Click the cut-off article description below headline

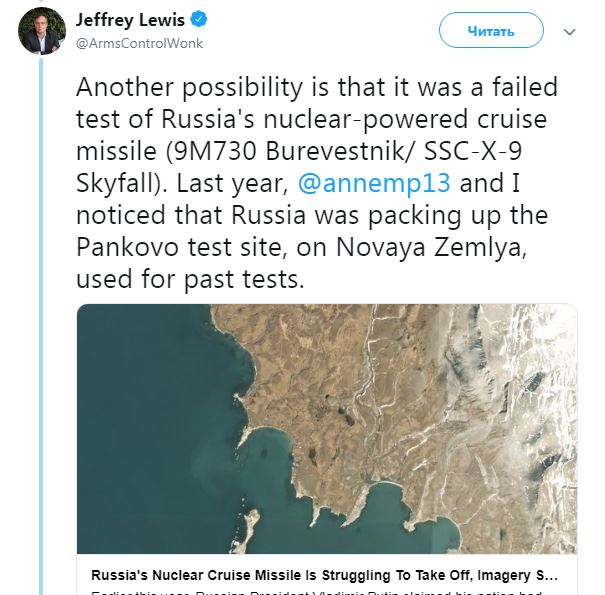[x=316, y=592]
